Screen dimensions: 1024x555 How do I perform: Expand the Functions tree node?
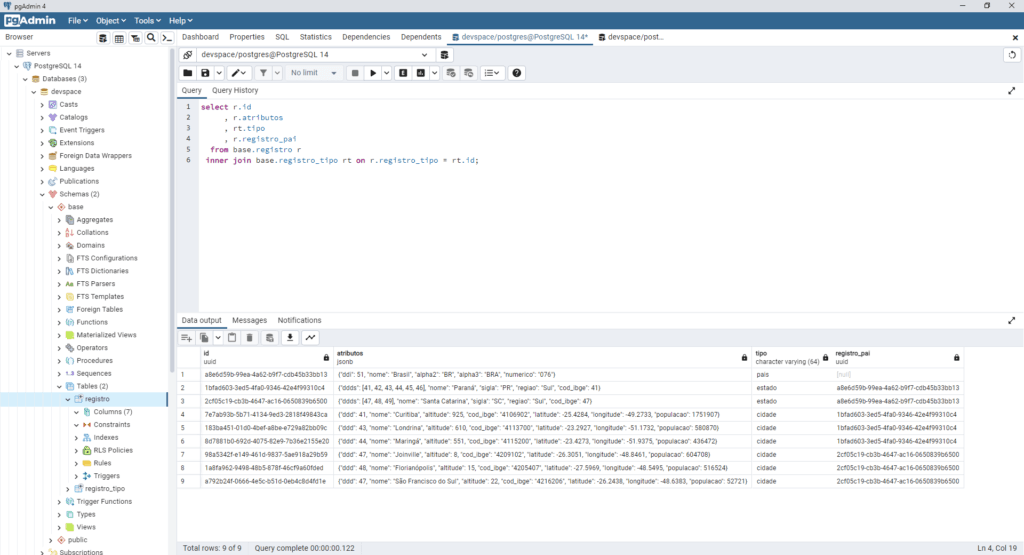(x=59, y=323)
